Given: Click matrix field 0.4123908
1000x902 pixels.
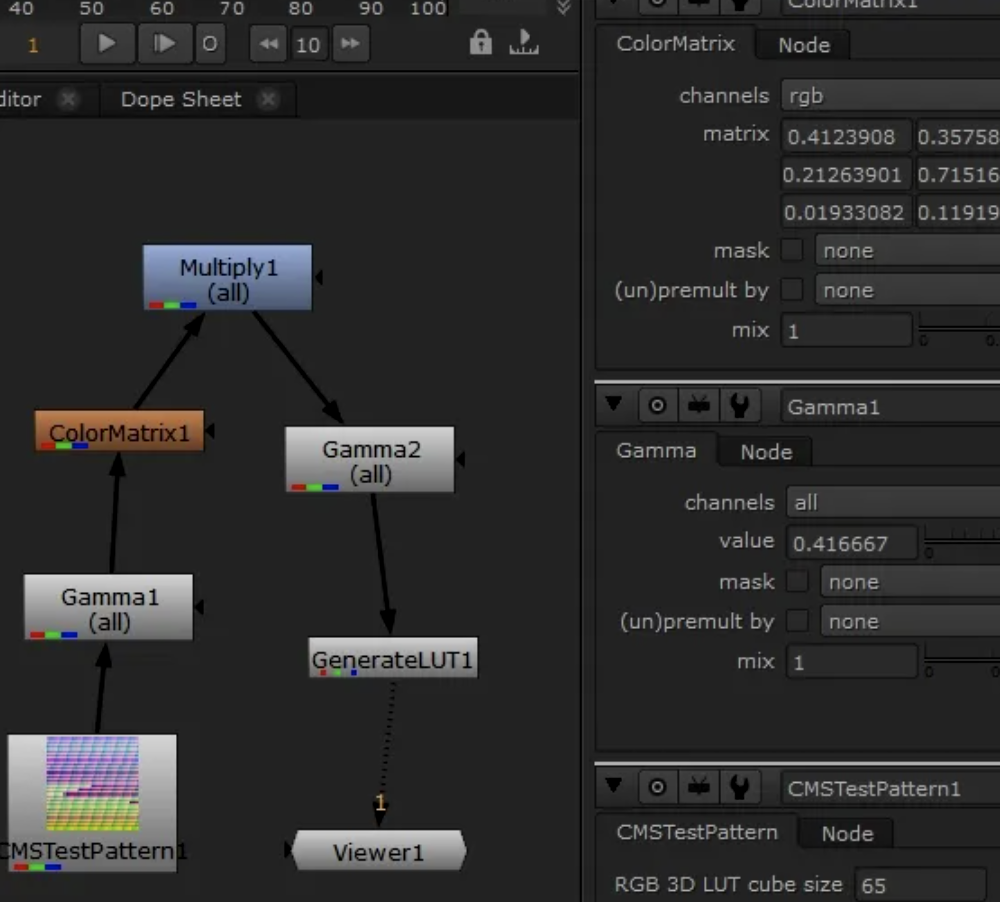Looking at the screenshot, I should [846, 137].
